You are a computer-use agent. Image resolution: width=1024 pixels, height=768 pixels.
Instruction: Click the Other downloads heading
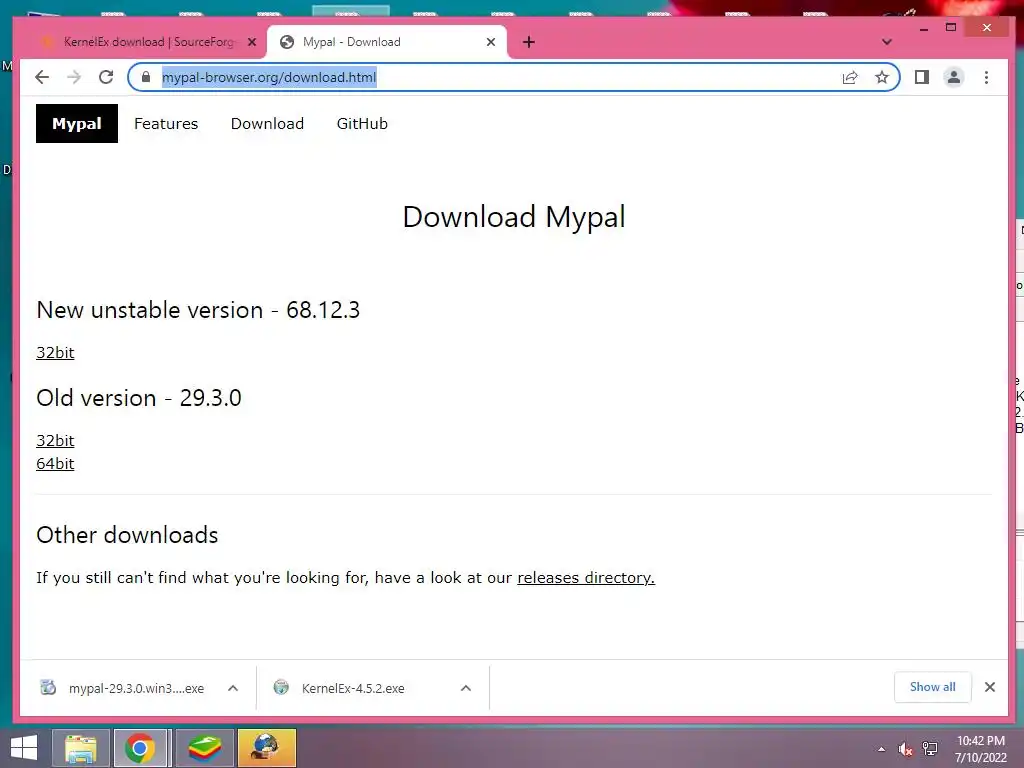(127, 535)
